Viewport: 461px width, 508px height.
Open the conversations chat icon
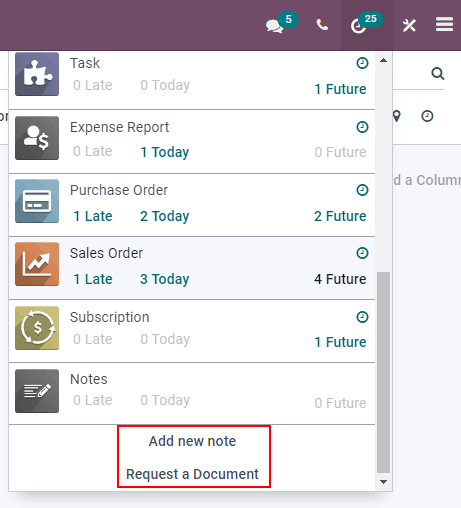pyautogui.click(x=274, y=26)
